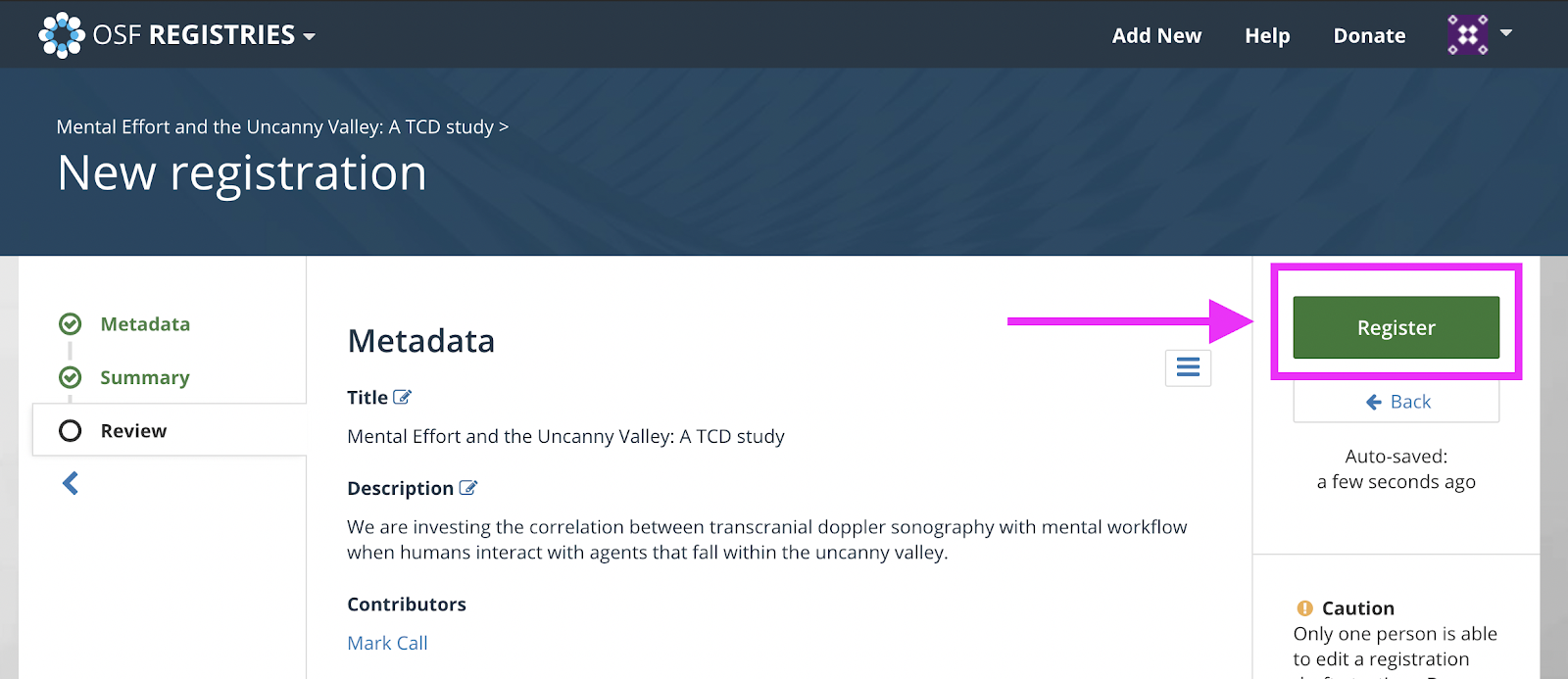This screenshot has width=1568, height=679.
Task: Click the green Register button
Action: pyautogui.click(x=1396, y=327)
